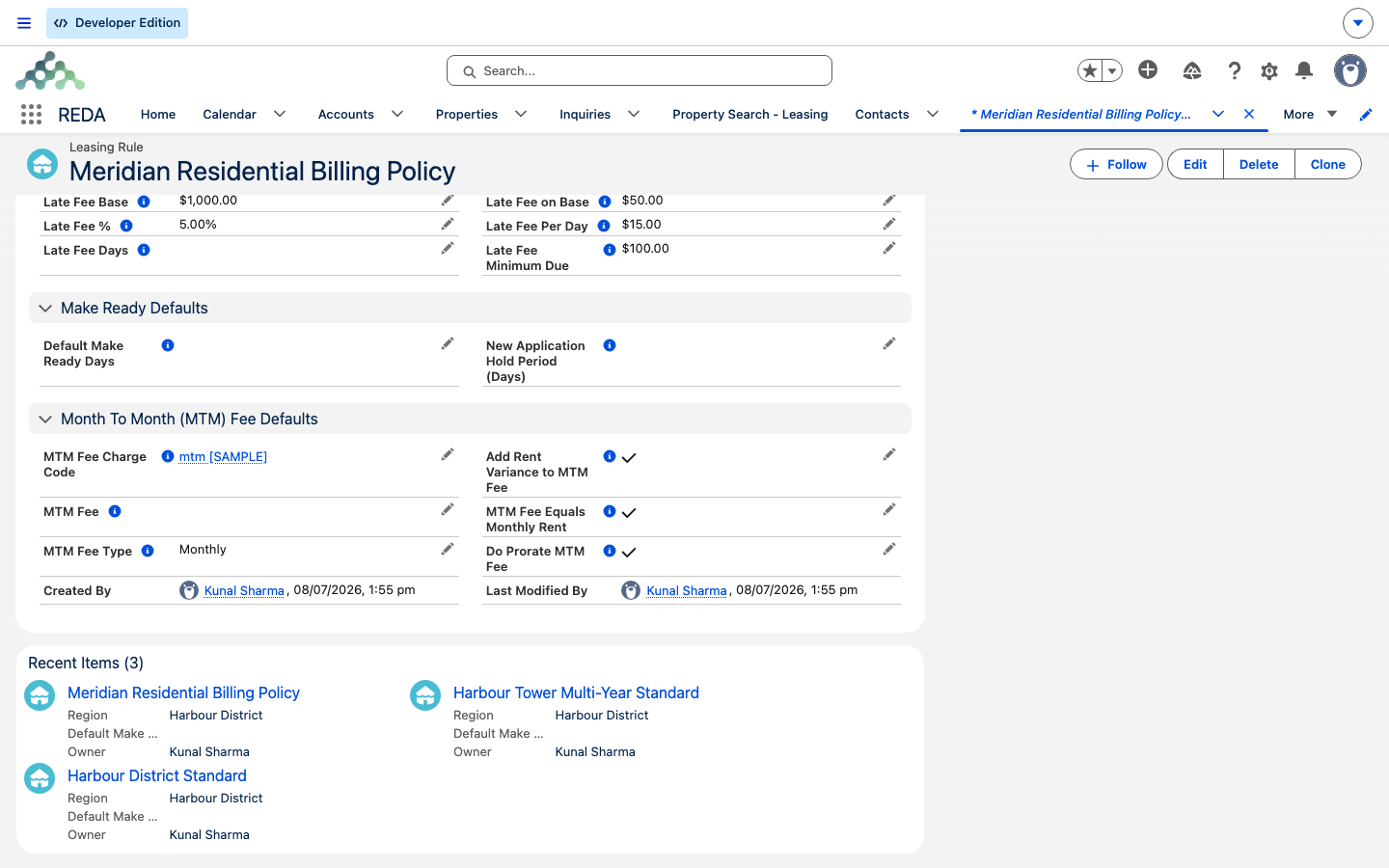The image size is (1389, 868).
Task: Open the Help question mark icon
Action: pos(1234,70)
